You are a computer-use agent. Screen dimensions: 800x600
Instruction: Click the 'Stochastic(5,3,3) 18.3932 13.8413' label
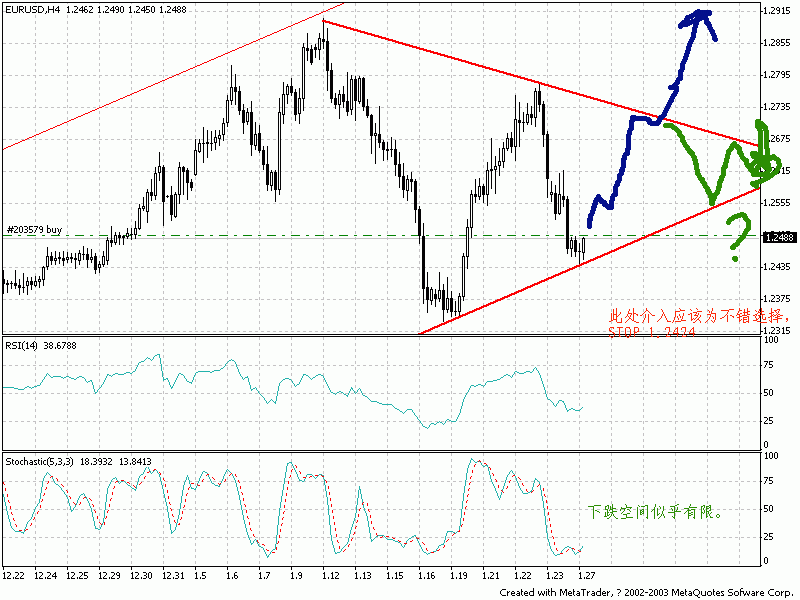tap(78, 462)
